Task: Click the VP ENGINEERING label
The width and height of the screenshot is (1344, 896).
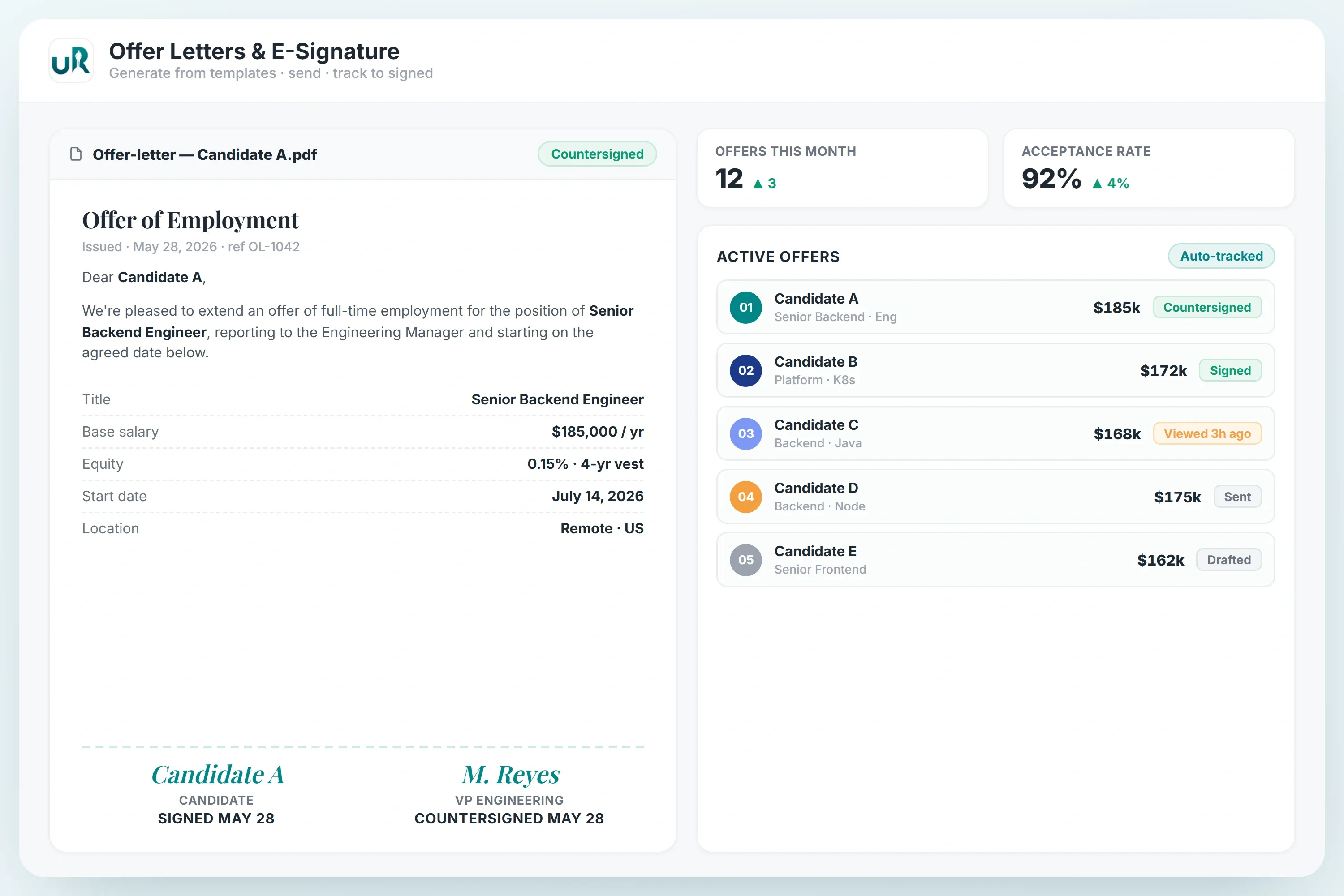Action: (509, 801)
